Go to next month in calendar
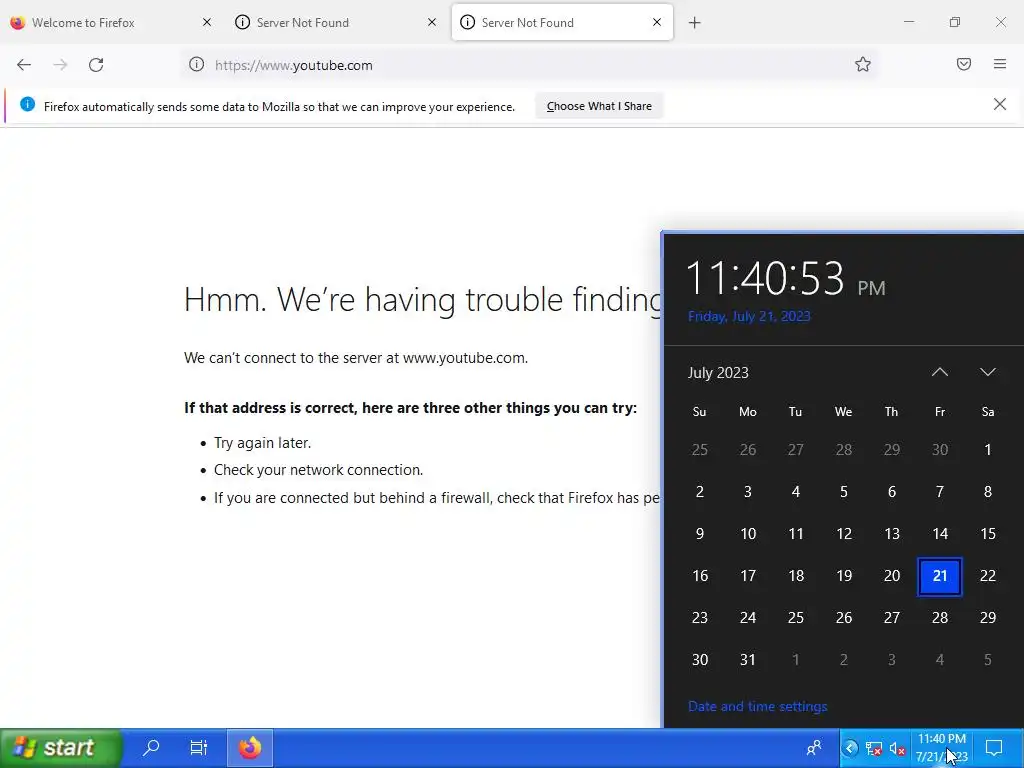The image size is (1024, 768). (987, 372)
